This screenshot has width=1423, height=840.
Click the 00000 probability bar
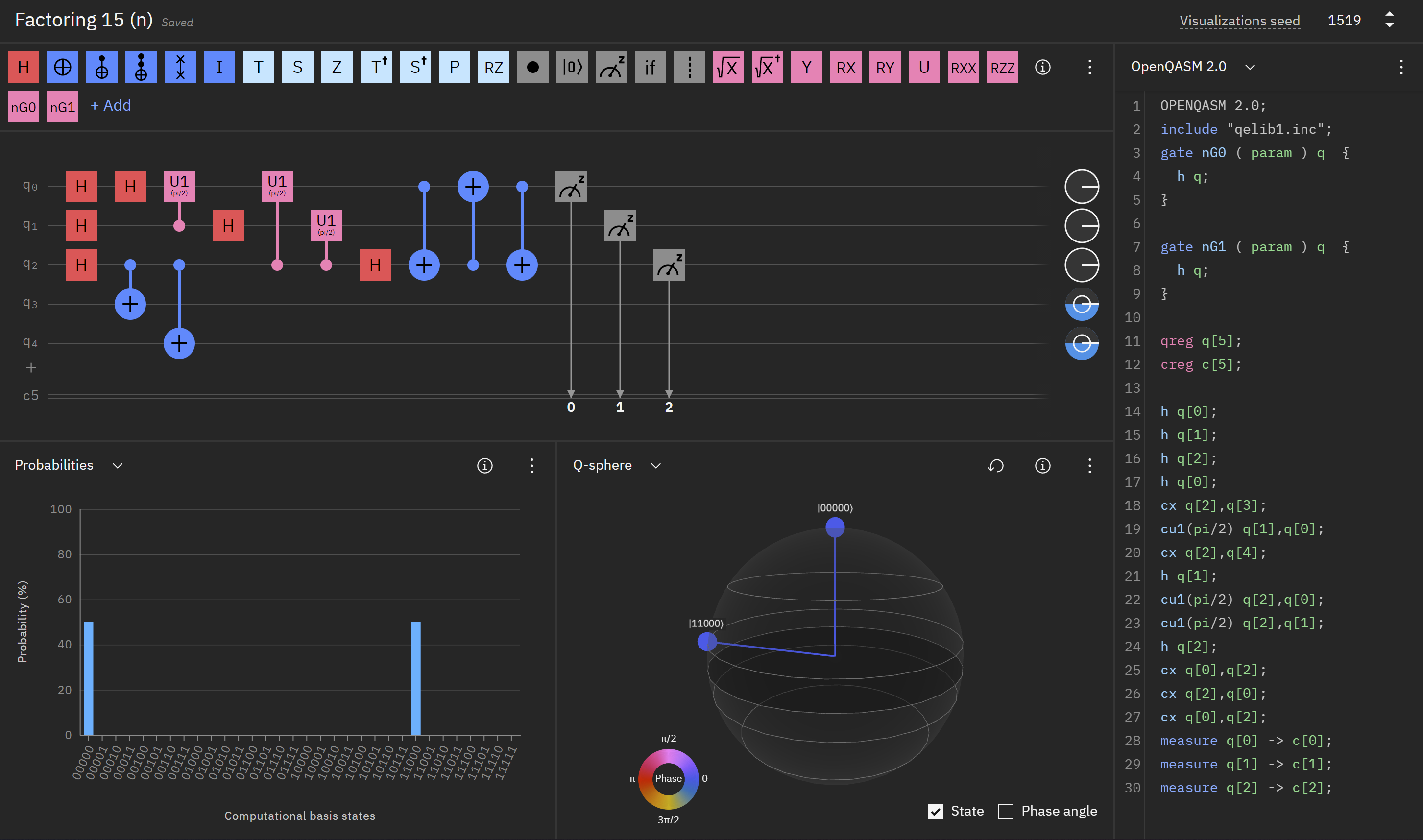point(88,679)
